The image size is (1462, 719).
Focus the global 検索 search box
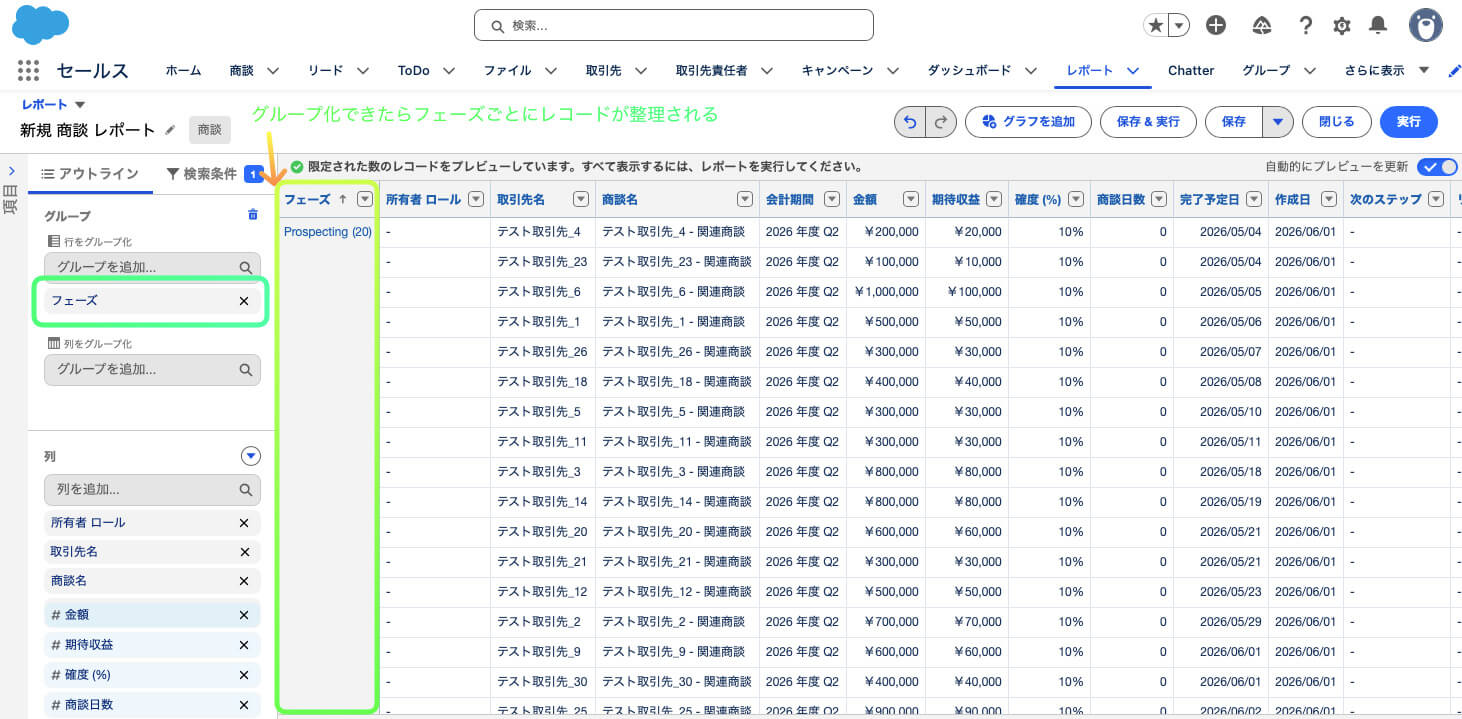673,25
